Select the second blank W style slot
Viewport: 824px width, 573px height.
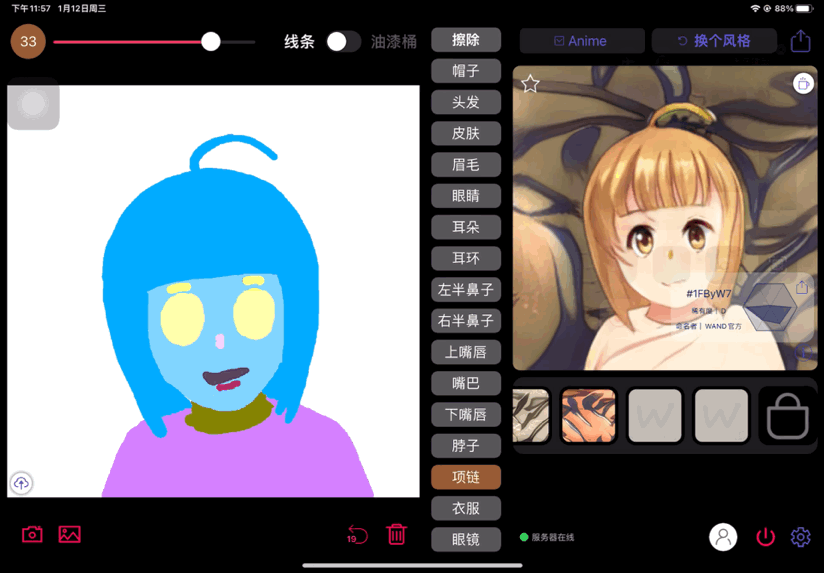click(721, 416)
